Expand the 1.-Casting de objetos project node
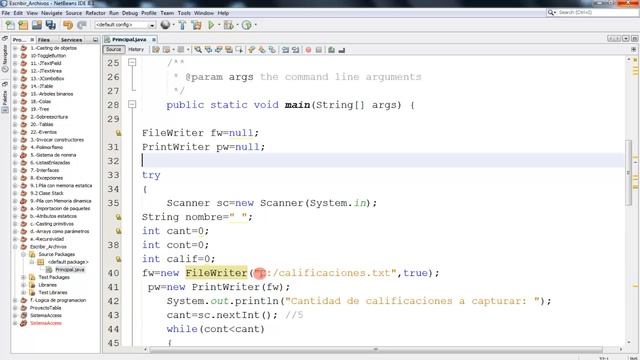This screenshot has height=360, width=640. click(15, 48)
